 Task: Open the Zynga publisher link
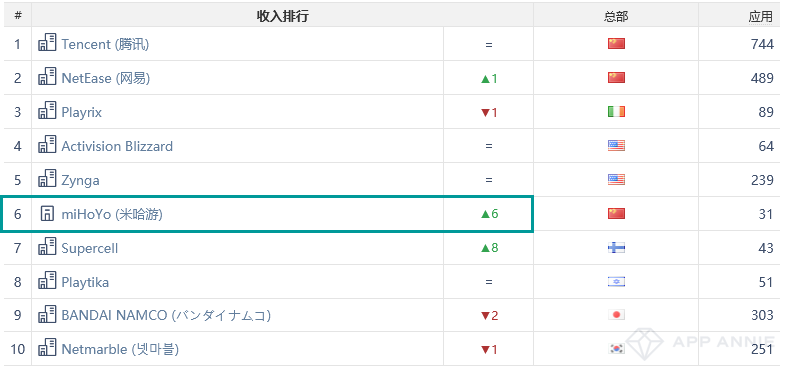tap(80, 180)
